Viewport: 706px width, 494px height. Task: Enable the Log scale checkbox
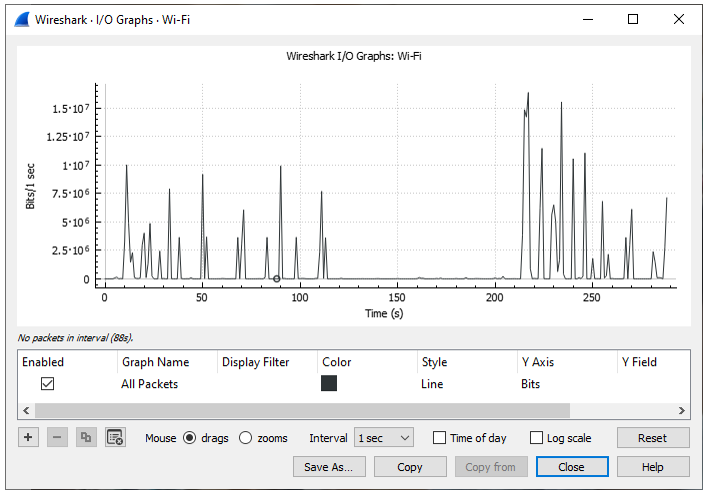pos(536,438)
